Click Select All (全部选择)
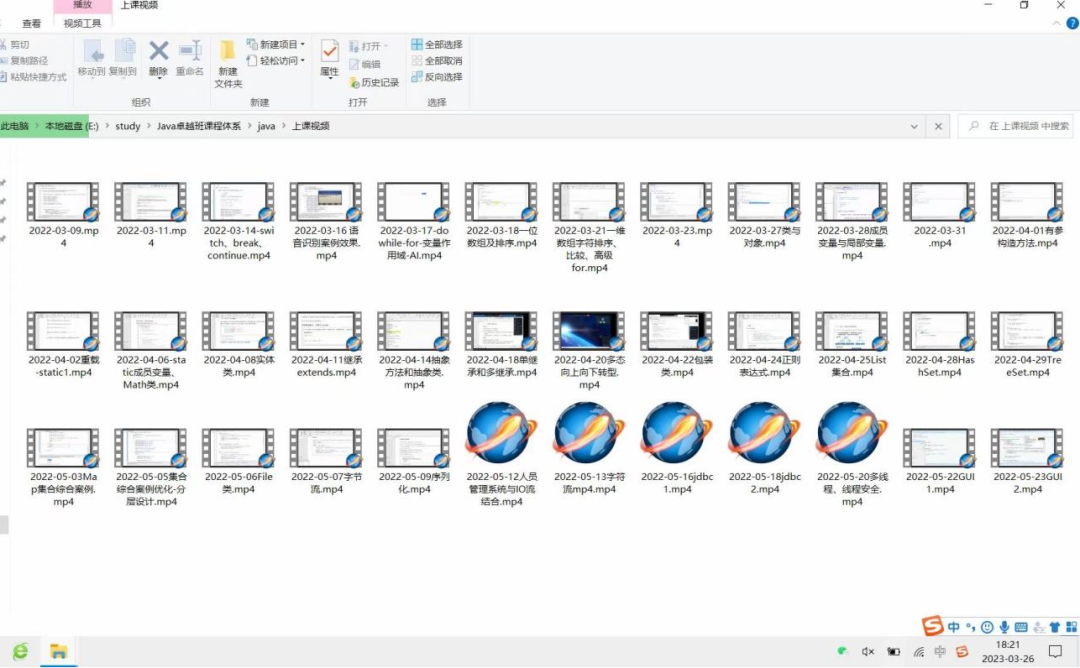This screenshot has height=668, width=1080. (x=436, y=45)
